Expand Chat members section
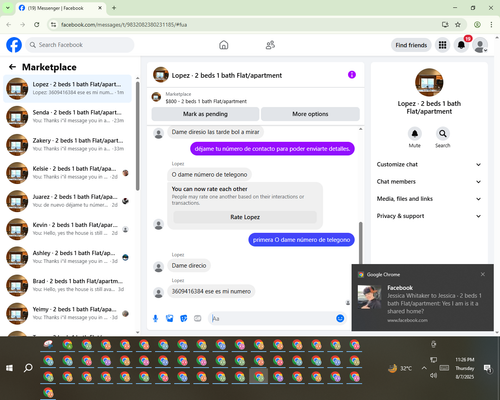The width and height of the screenshot is (500, 400). 429,182
